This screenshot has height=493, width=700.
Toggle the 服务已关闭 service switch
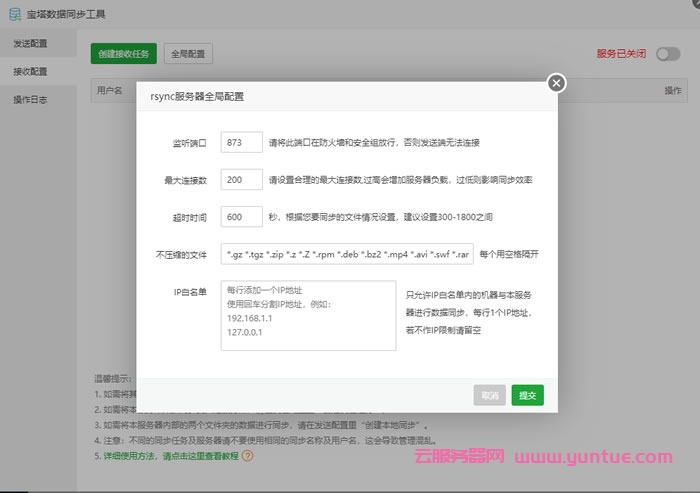668,54
